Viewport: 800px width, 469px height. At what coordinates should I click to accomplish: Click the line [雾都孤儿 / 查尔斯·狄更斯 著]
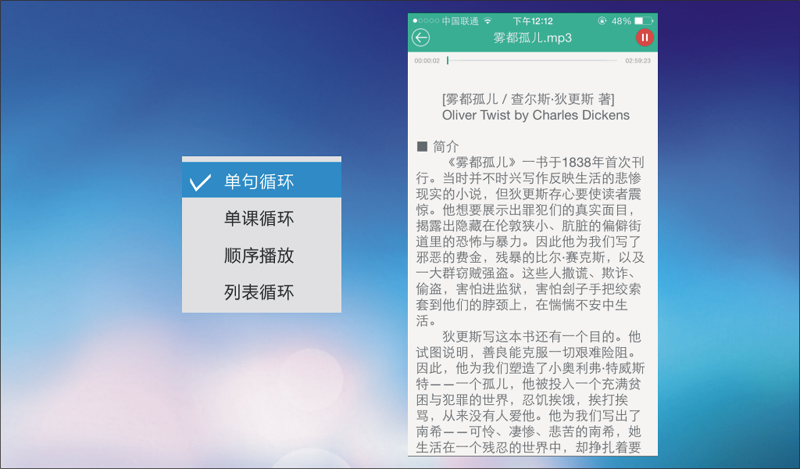click(x=528, y=99)
